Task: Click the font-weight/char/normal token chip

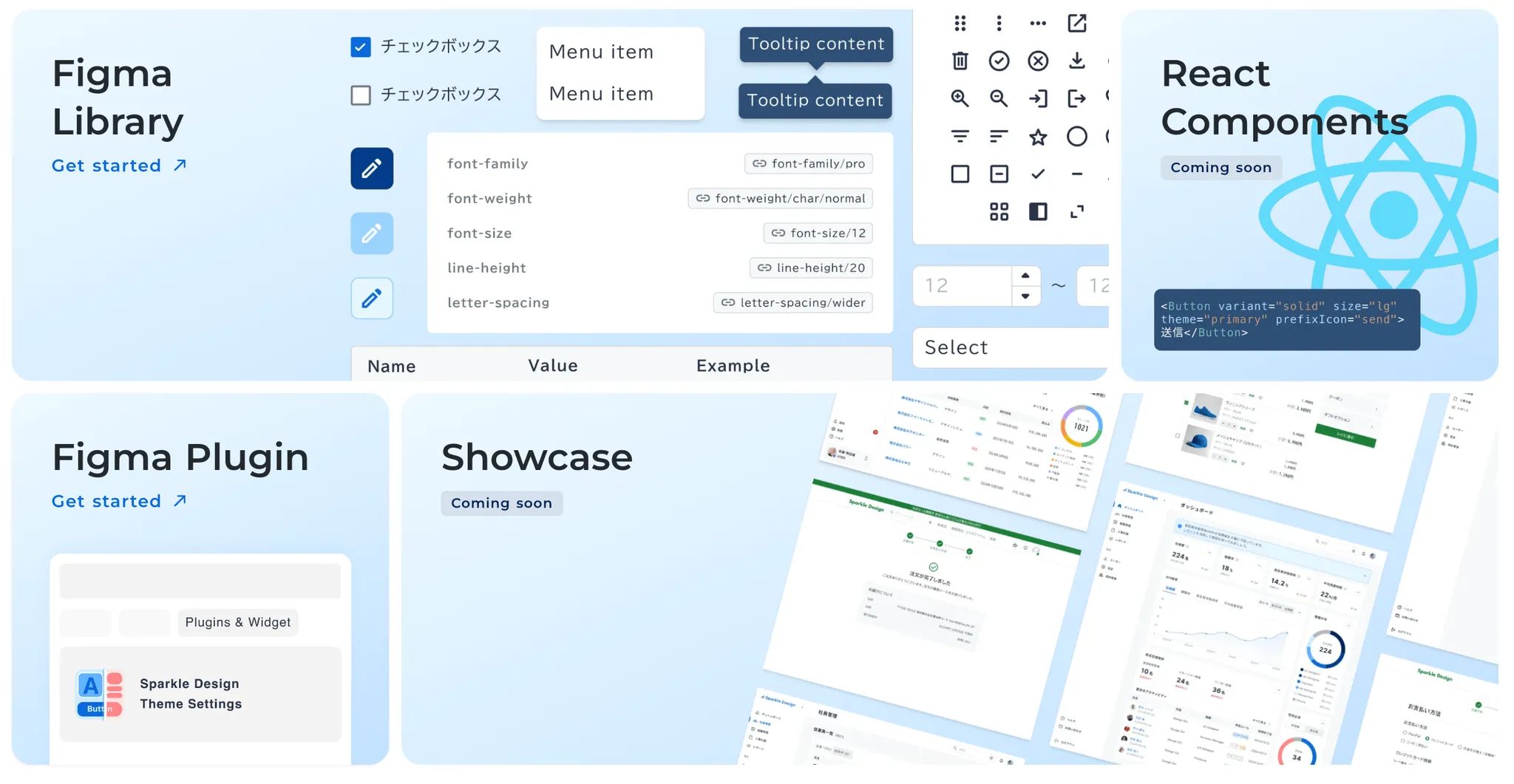Action: point(781,198)
